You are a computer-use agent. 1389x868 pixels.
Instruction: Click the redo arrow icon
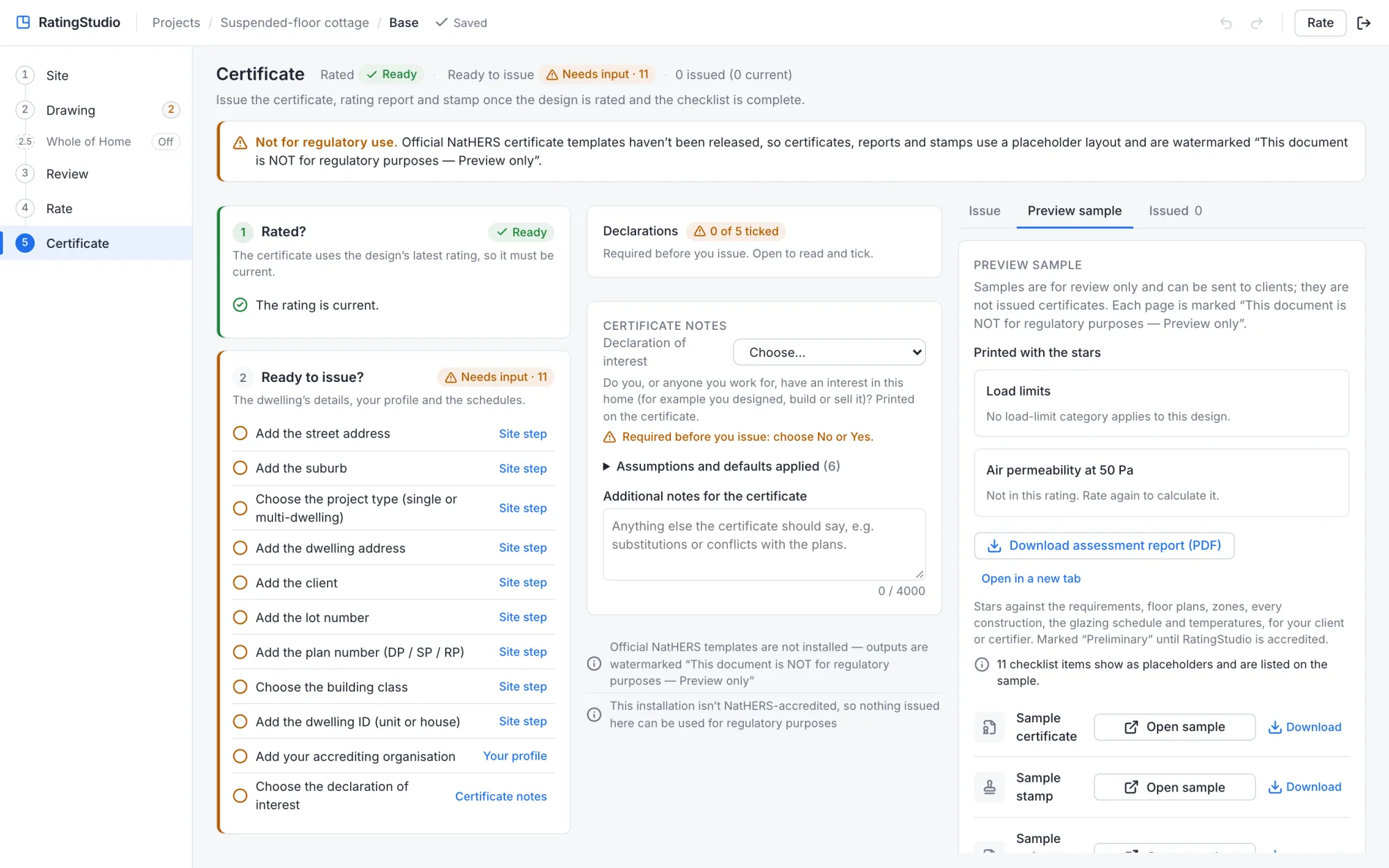(1256, 23)
